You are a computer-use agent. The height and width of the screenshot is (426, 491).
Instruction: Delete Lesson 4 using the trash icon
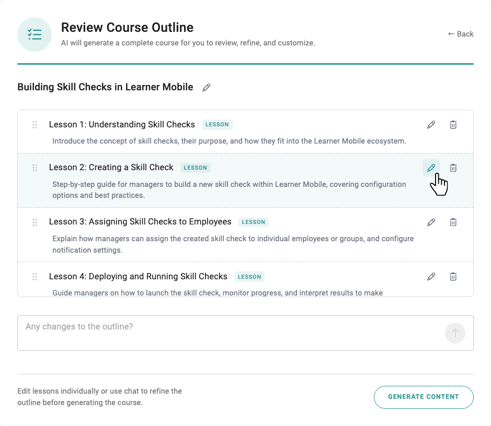(x=453, y=276)
